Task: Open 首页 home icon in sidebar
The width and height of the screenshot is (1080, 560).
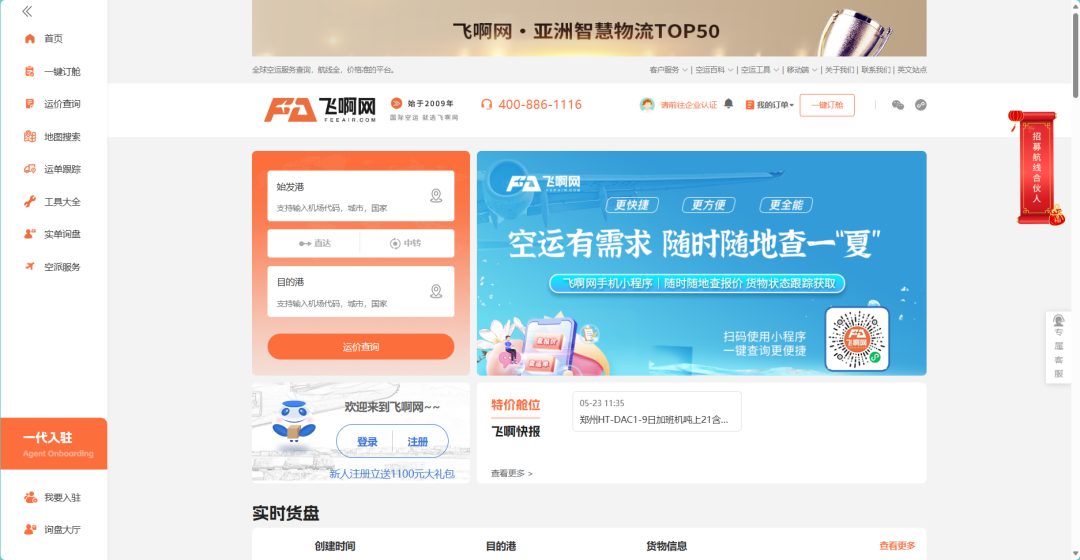Action: tap(30, 39)
